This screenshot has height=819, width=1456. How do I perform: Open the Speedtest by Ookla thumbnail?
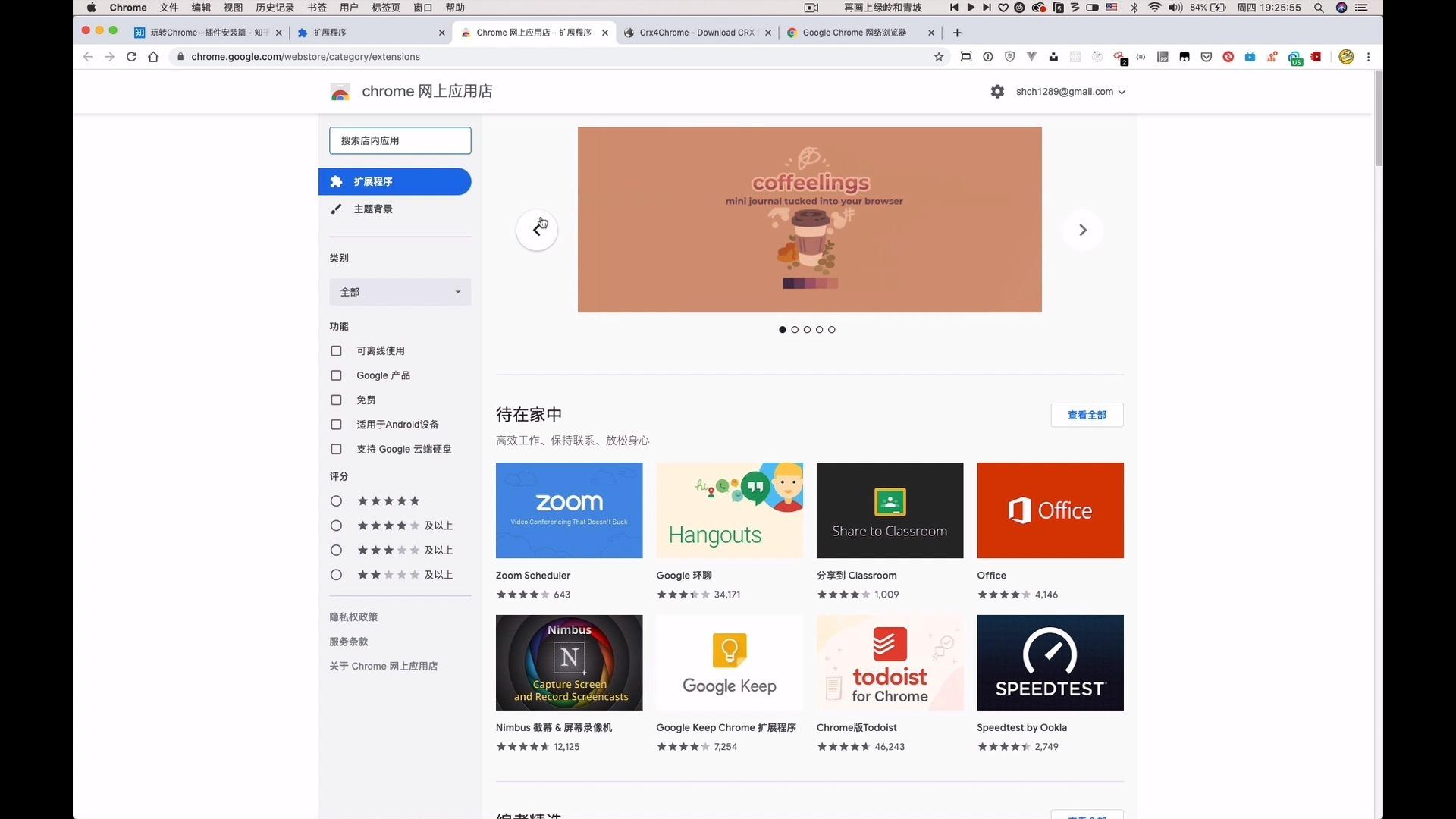[1050, 663]
